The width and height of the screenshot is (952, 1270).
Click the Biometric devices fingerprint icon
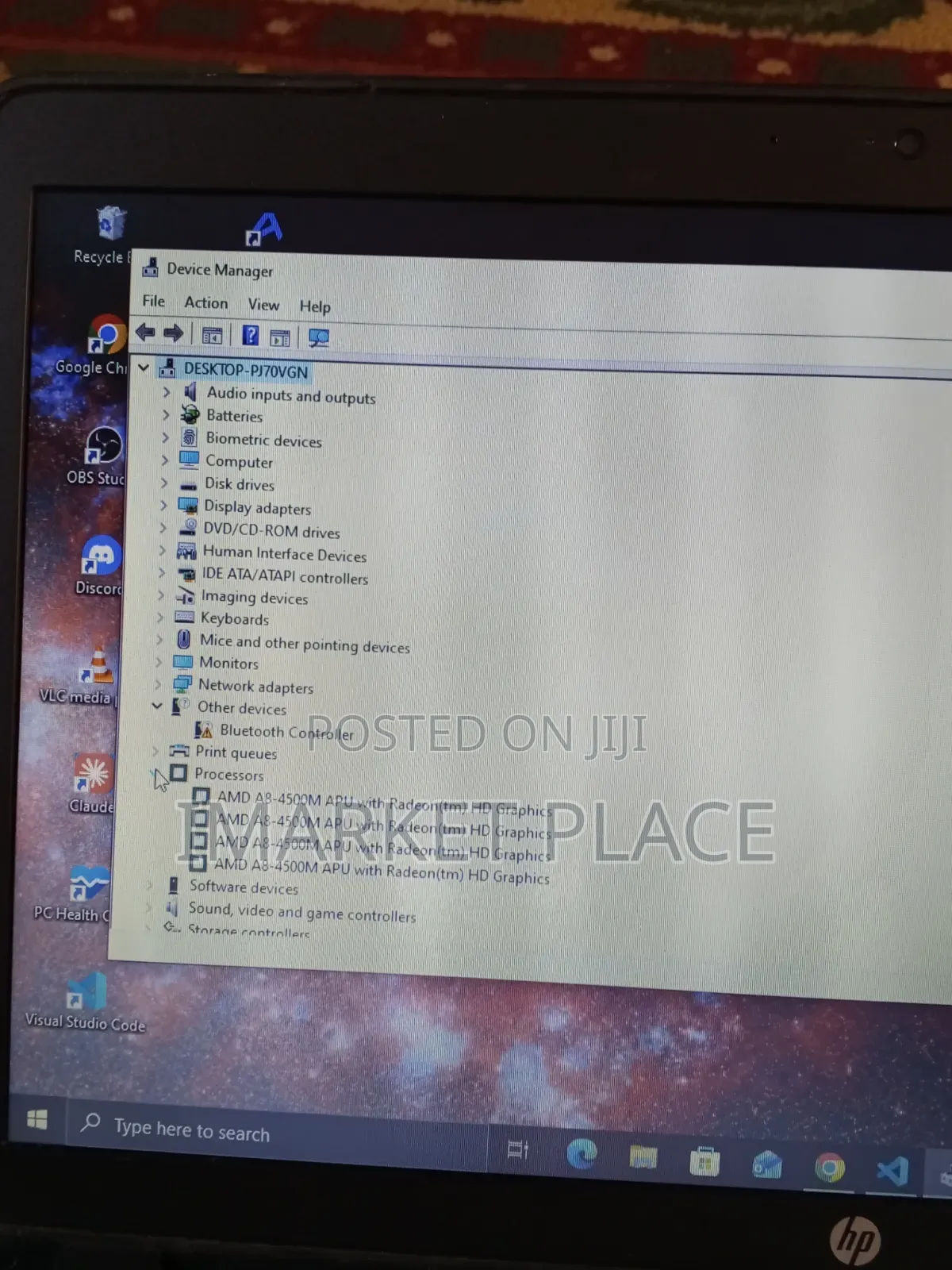tap(189, 437)
